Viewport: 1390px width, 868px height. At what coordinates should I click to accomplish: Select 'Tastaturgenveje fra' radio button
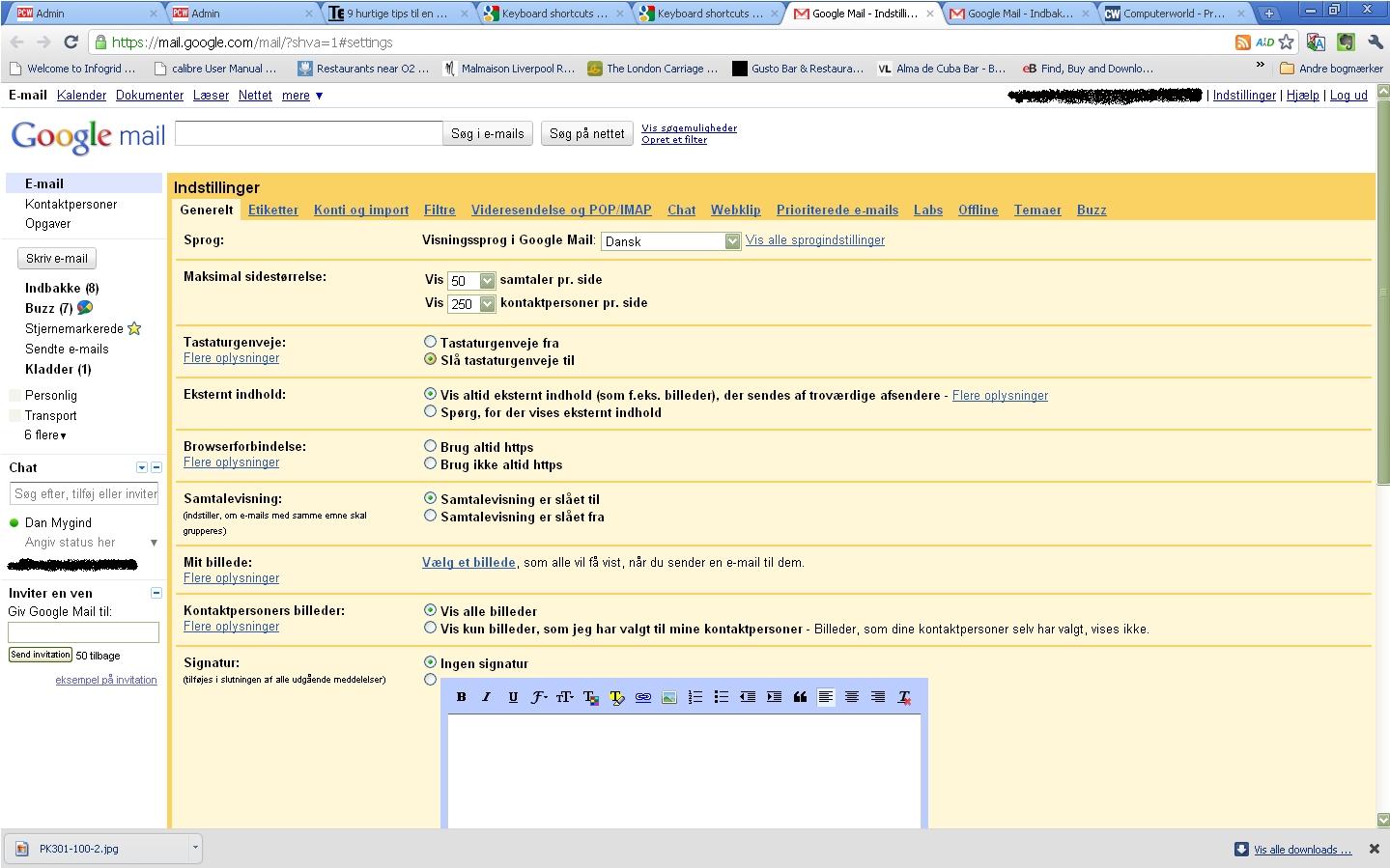coord(431,342)
